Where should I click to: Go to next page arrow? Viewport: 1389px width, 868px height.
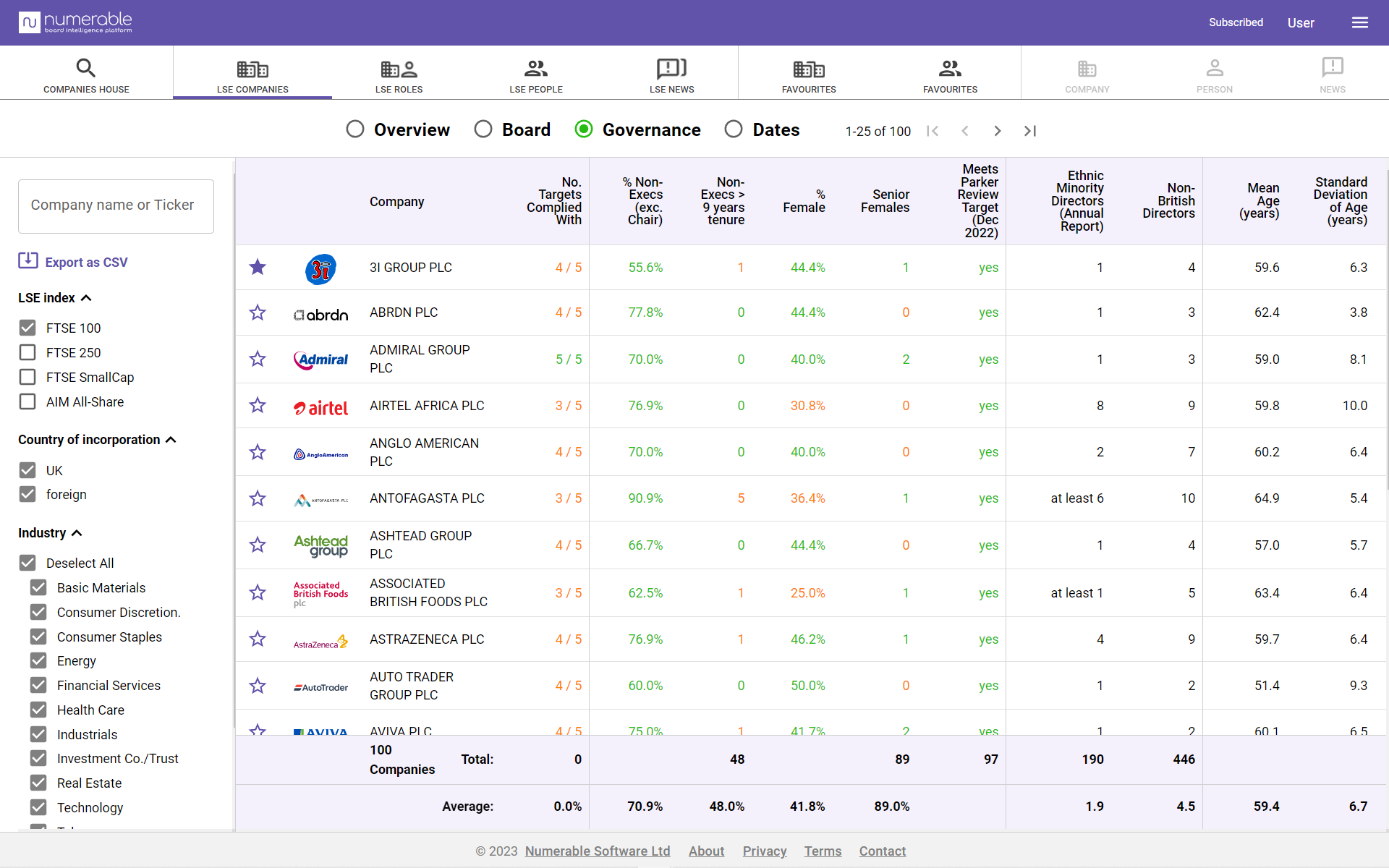(x=998, y=131)
